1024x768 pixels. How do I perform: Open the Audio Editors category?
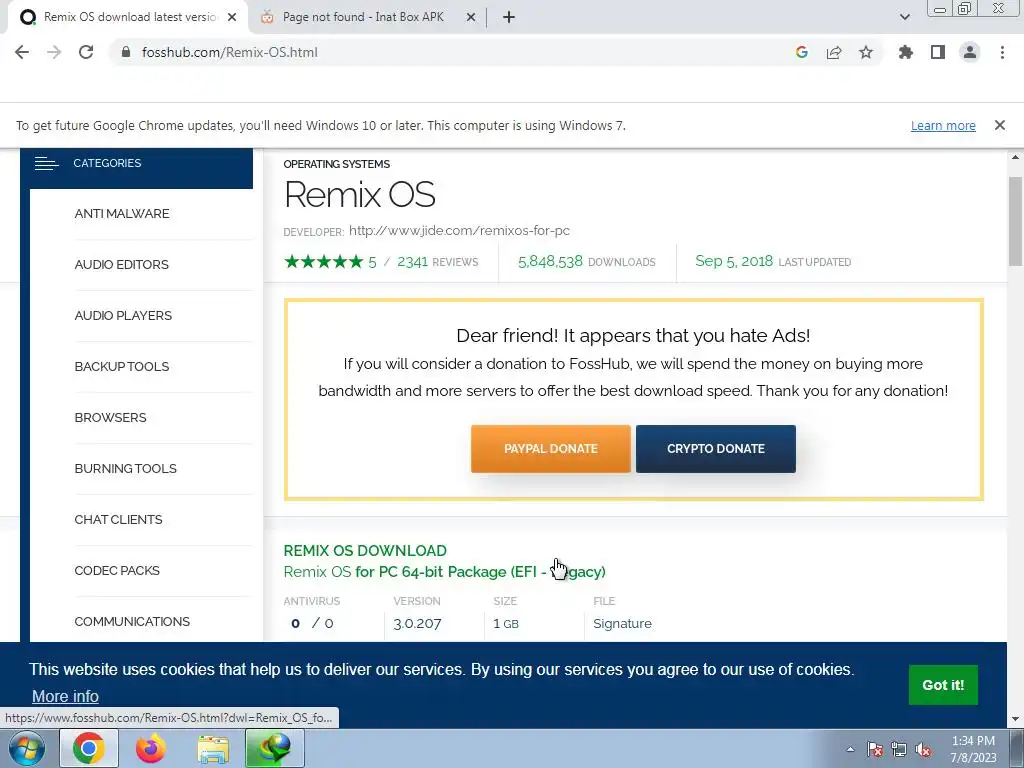[x=121, y=264]
